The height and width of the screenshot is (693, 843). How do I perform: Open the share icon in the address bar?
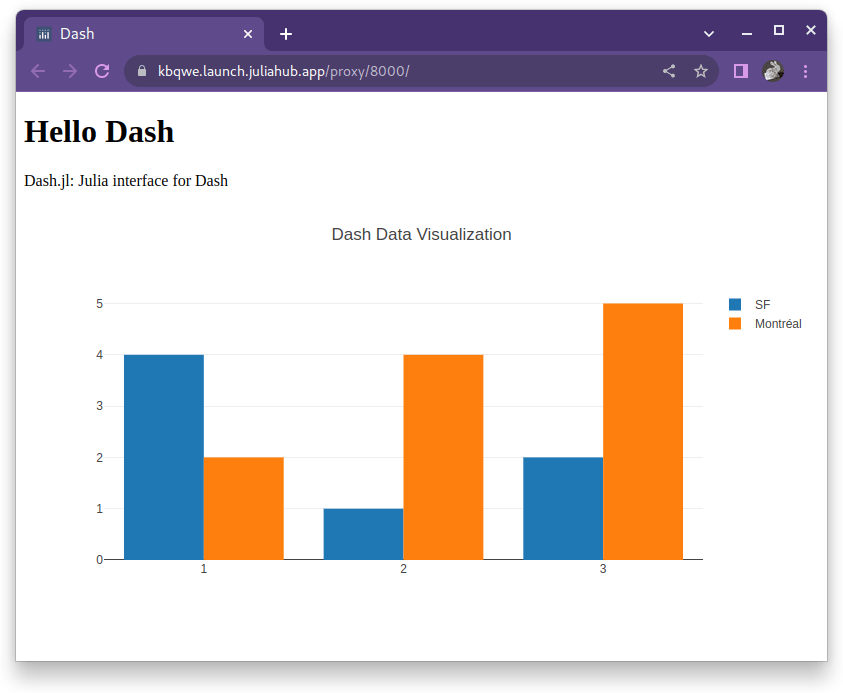point(668,71)
